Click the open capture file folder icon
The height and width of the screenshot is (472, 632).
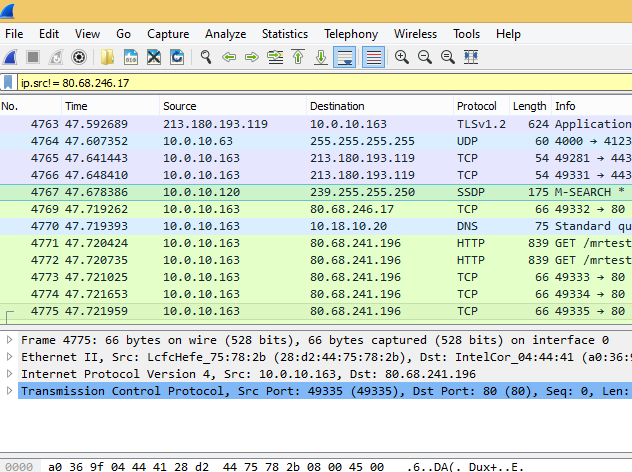[107, 57]
